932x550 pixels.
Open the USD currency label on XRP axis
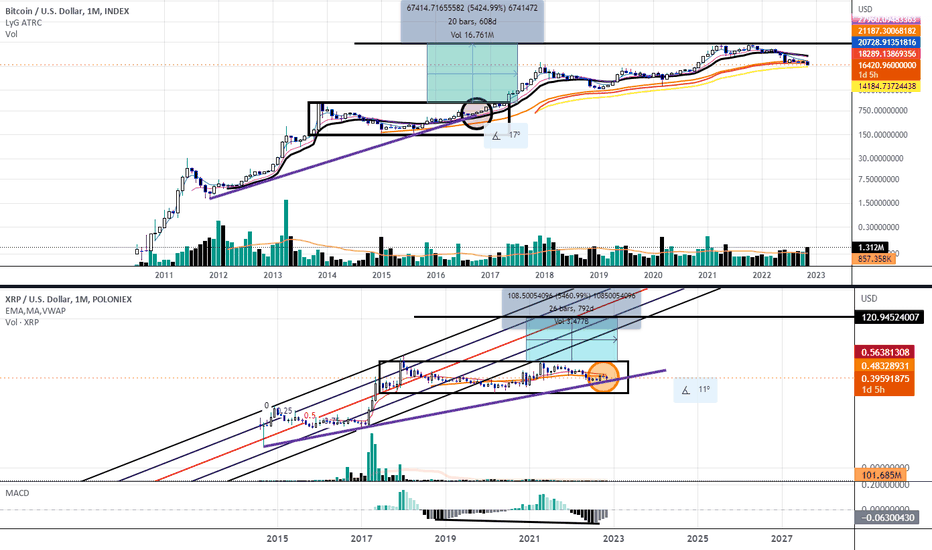pos(869,298)
